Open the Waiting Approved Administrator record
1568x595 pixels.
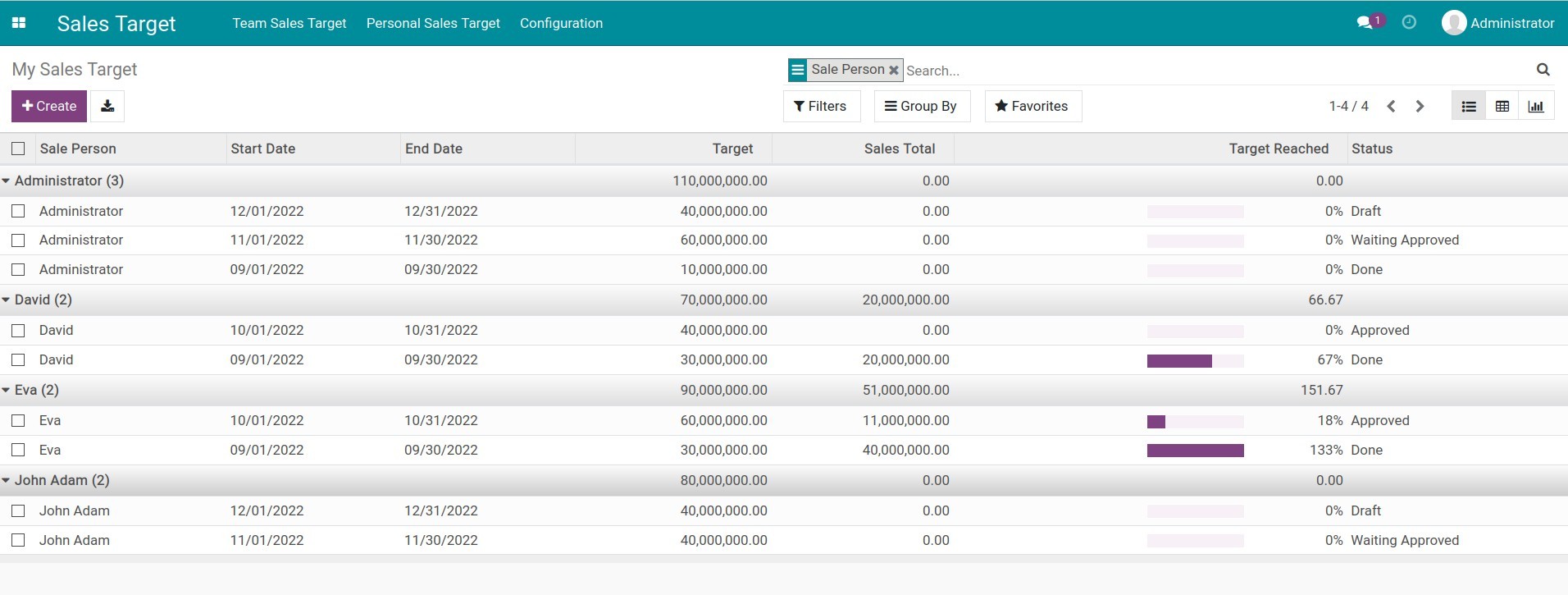[x=784, y=240]
